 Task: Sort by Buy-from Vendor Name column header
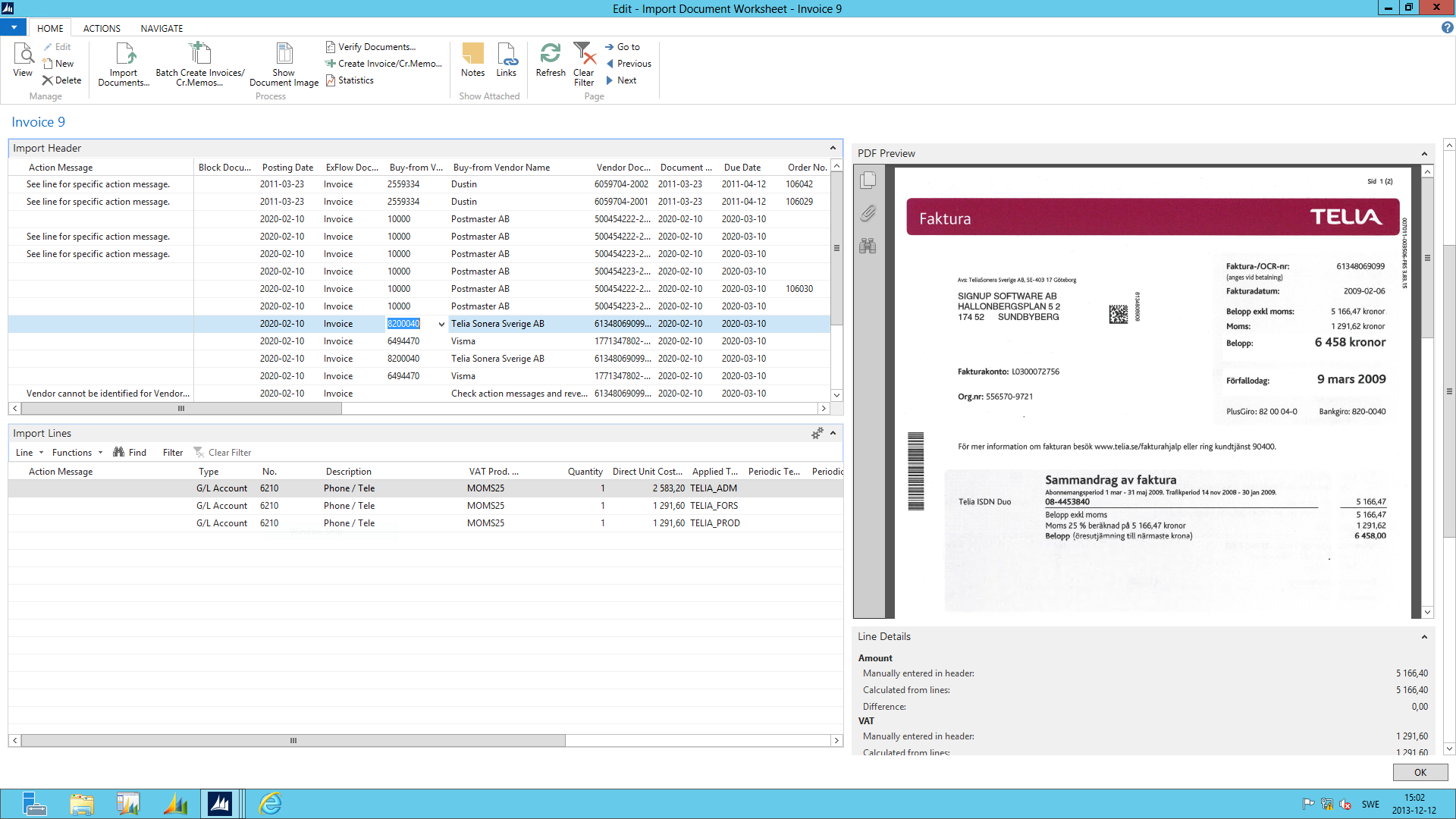(x=502, y=168)
